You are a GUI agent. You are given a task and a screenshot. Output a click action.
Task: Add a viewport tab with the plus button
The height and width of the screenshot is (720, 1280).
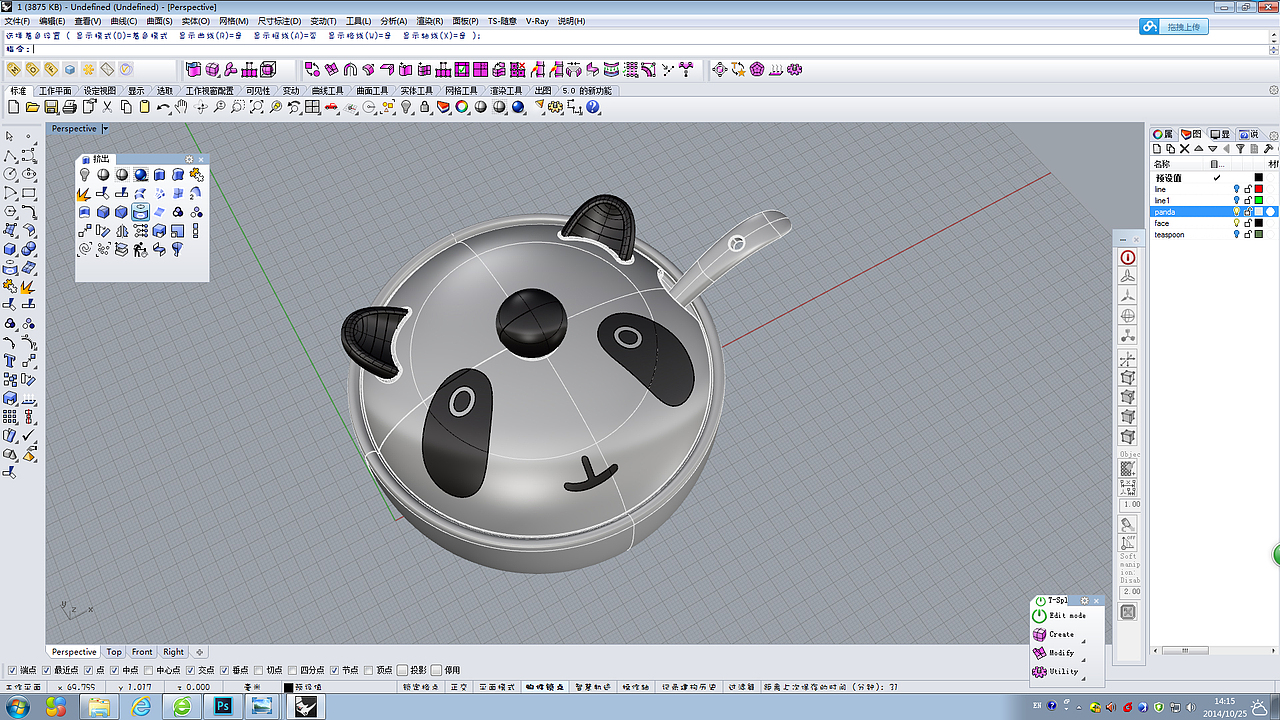pyautogui.click(x=199, y=652)
